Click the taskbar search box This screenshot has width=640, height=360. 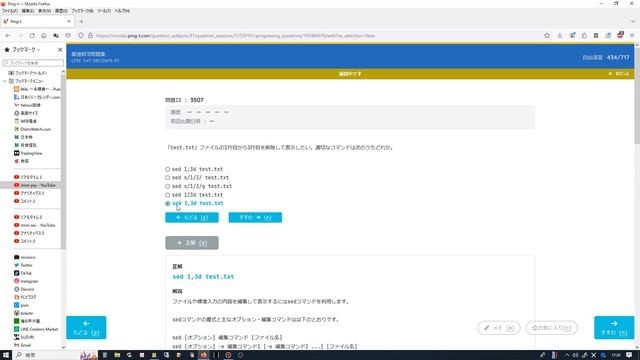46,355
